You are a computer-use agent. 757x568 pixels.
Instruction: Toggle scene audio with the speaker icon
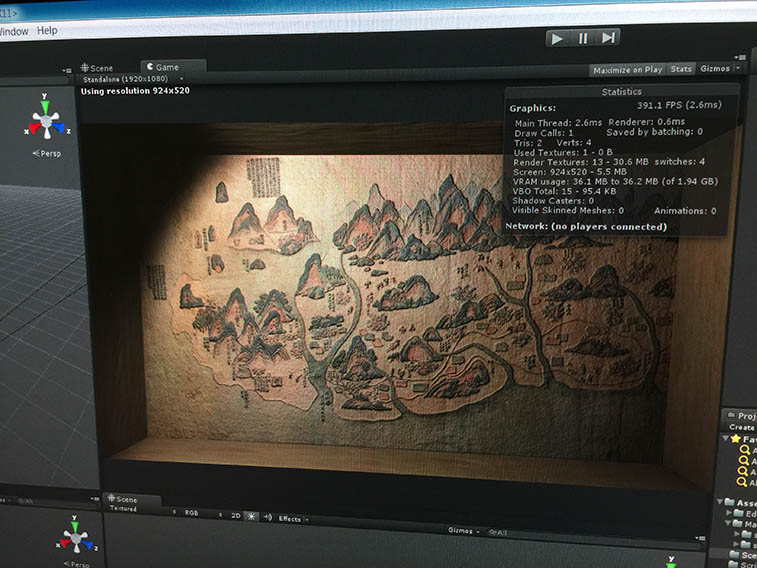point(267,517)
